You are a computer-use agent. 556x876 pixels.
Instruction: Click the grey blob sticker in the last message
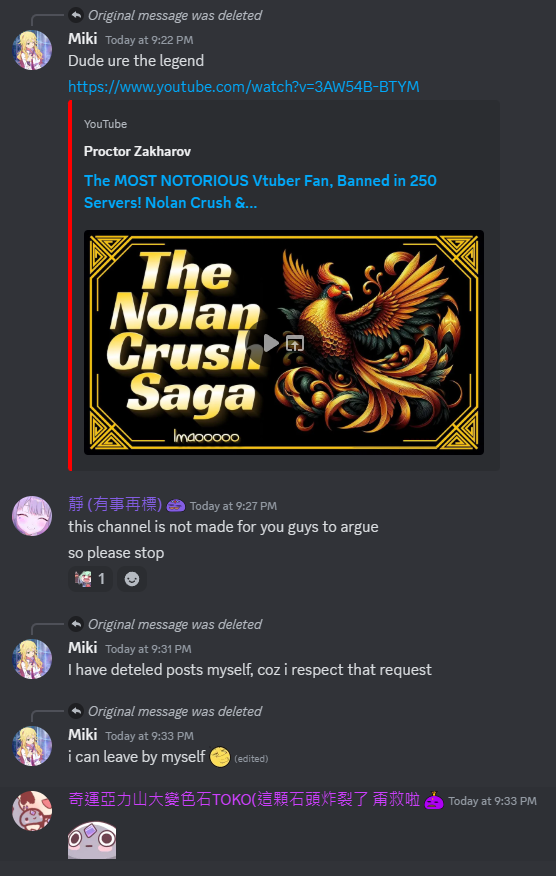[92, 840]
